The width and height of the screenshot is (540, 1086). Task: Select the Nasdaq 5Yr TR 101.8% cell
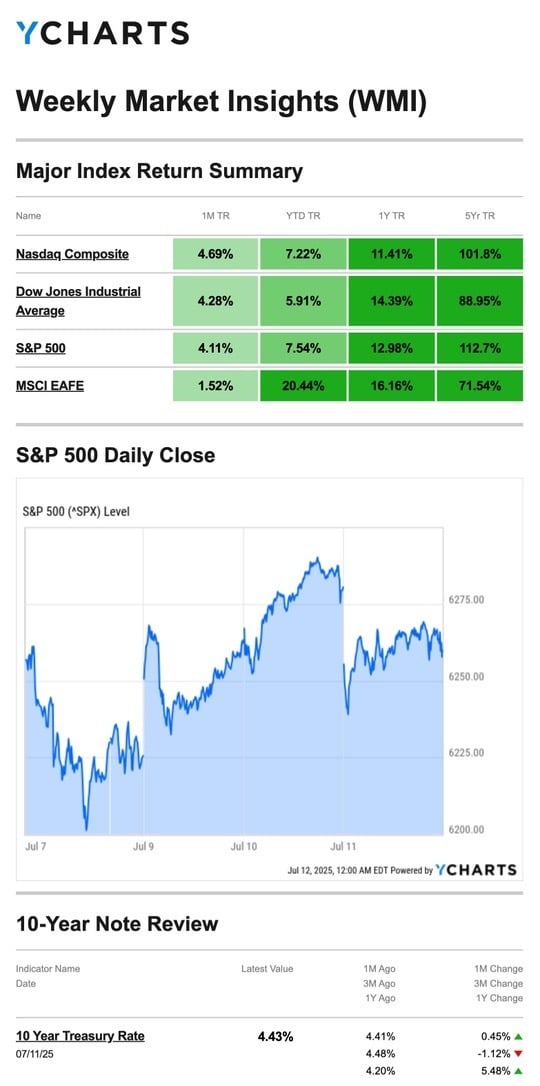480,254
